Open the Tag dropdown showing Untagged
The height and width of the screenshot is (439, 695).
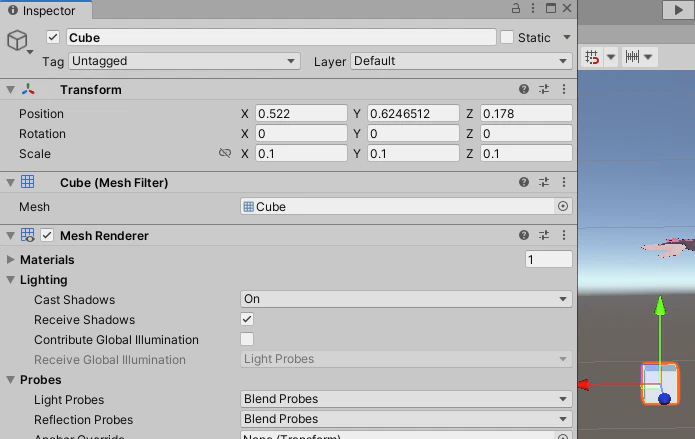click(184, 61)
